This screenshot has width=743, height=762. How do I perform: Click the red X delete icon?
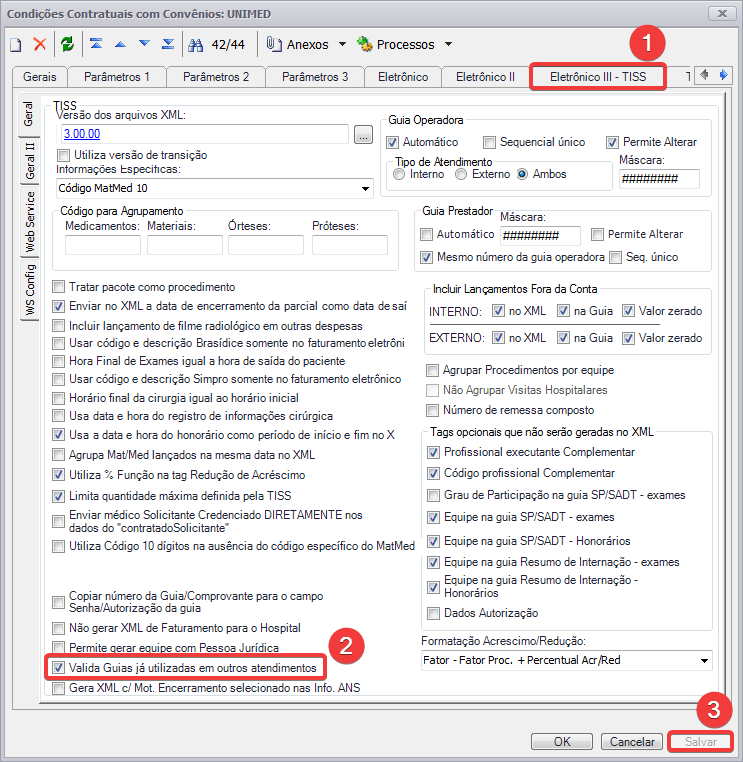[40, 44]
